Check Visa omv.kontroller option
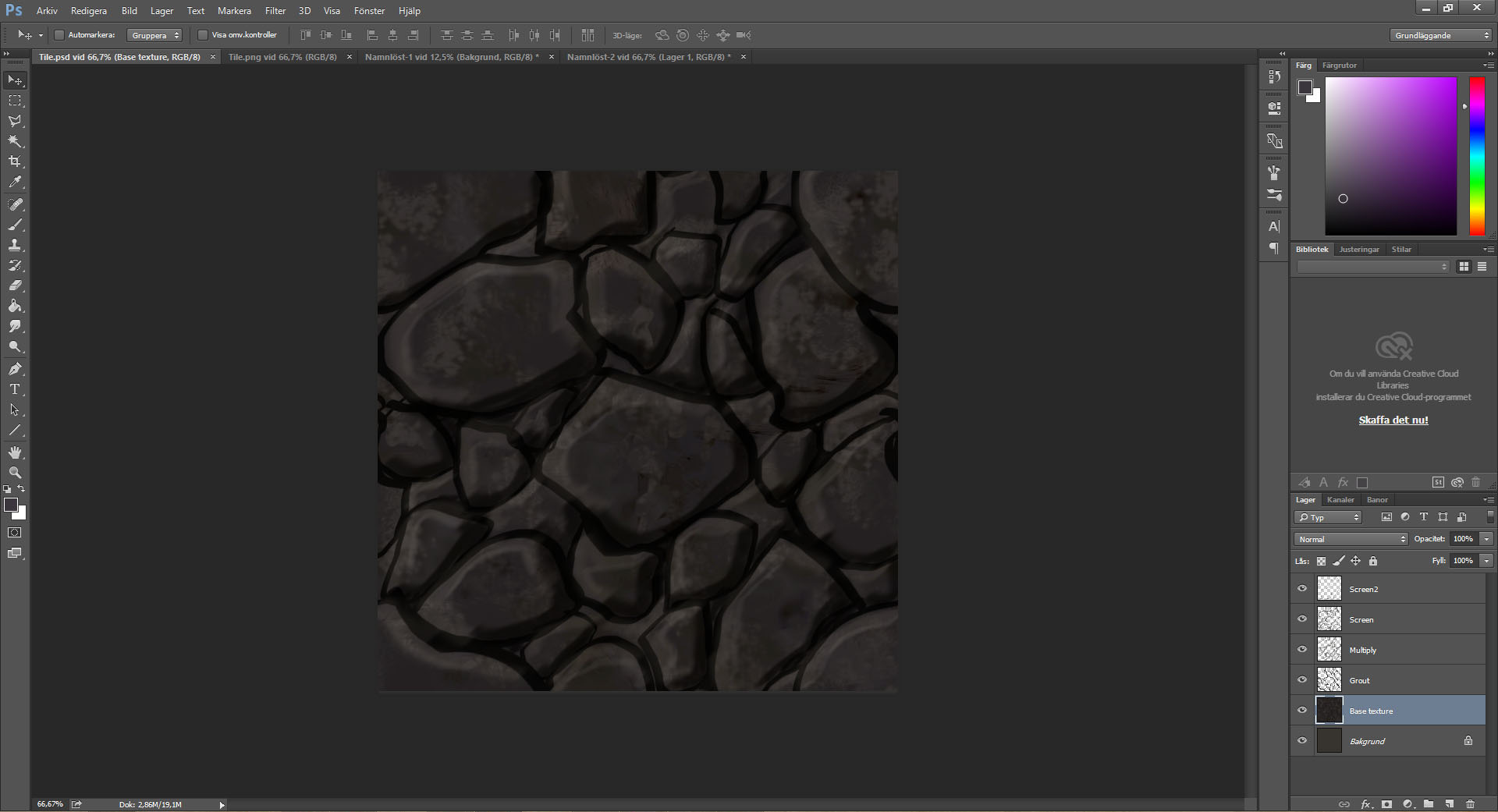The width and height of the screenshot is (1498, 812). 202,35
